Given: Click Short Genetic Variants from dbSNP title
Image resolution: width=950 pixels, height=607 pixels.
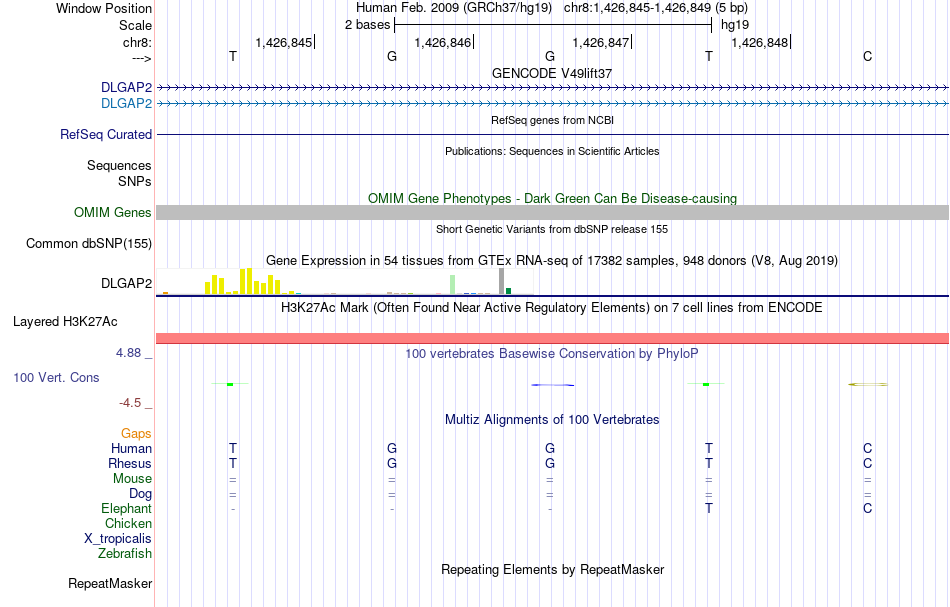Looking at the screenshot, I should coord(552,230).
